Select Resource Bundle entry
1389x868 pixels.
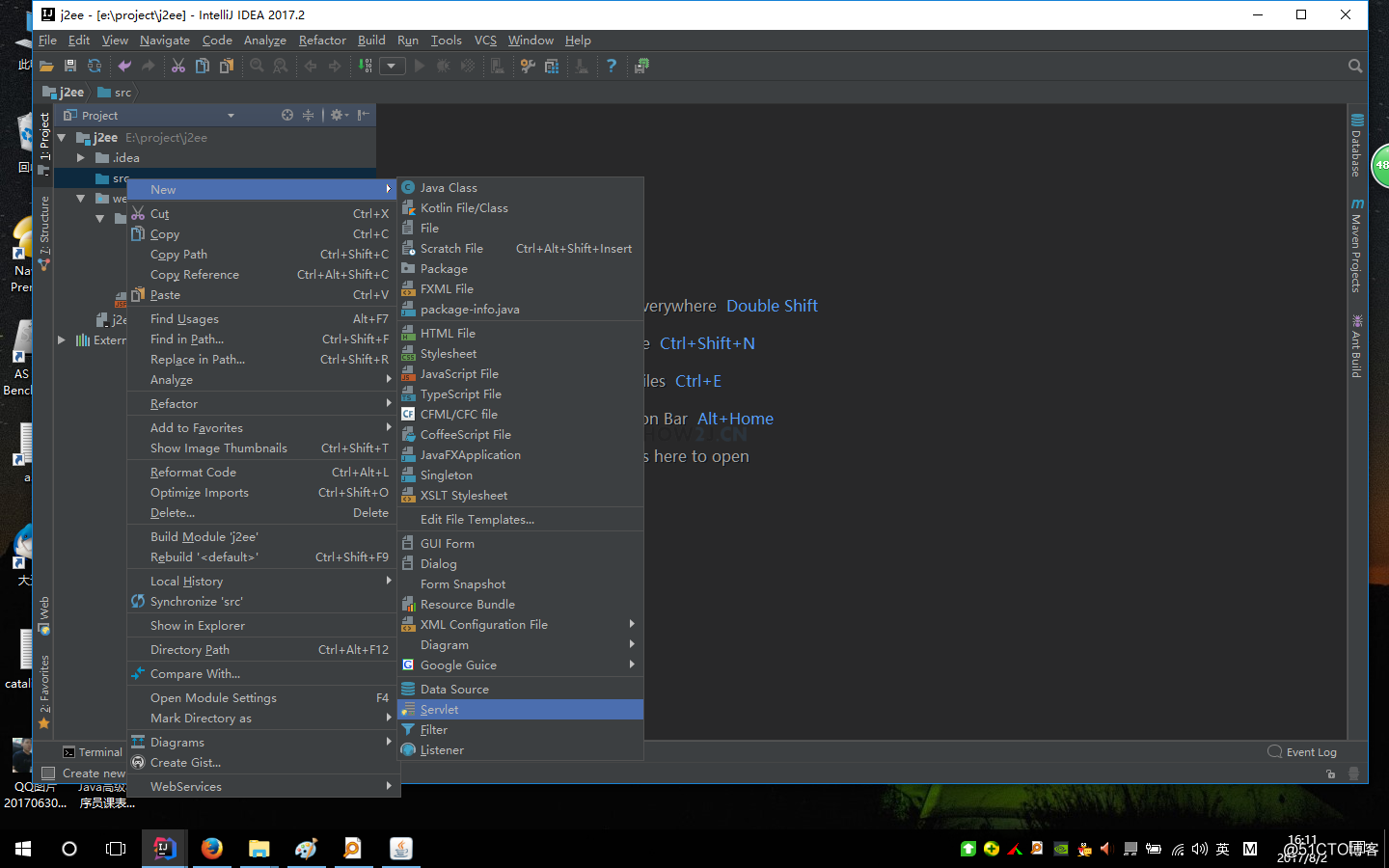click(521, 604)
